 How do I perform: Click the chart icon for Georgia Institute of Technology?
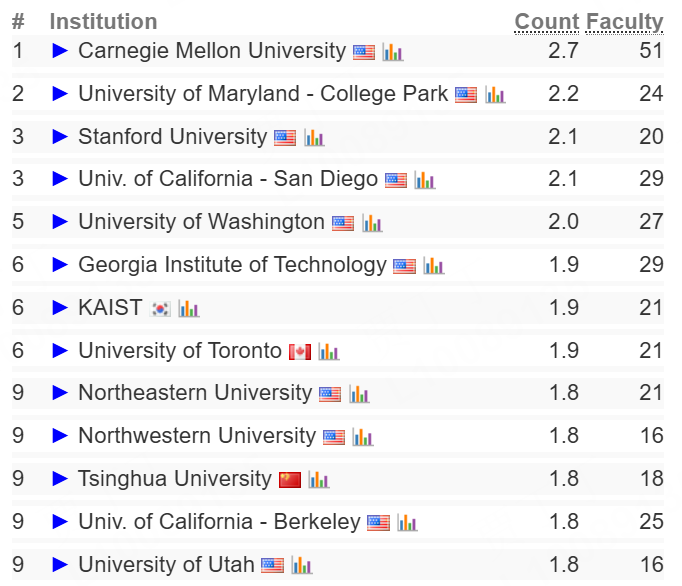tap(433, 266)
